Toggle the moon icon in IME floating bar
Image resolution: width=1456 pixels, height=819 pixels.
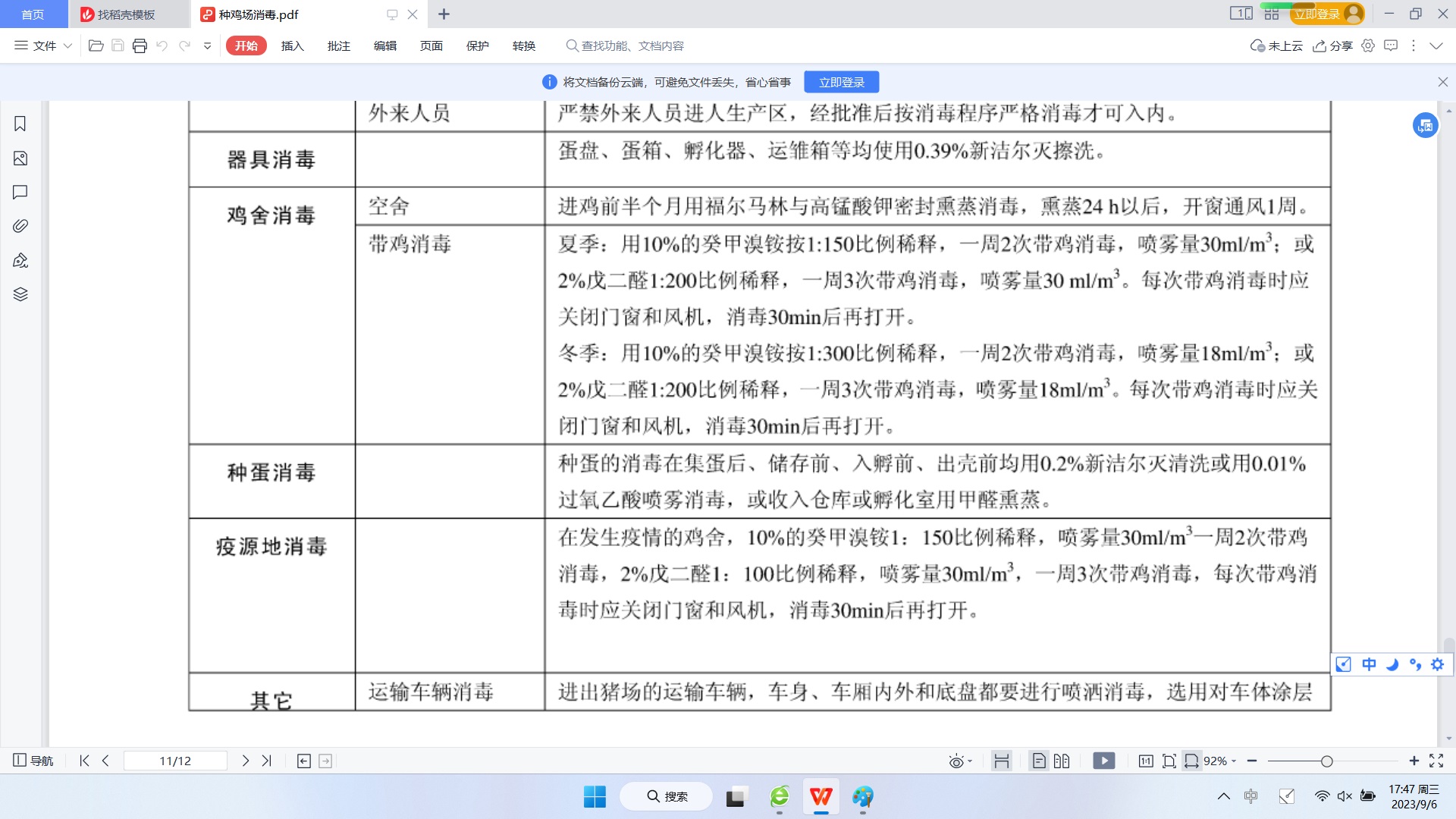coord(1392,664)
